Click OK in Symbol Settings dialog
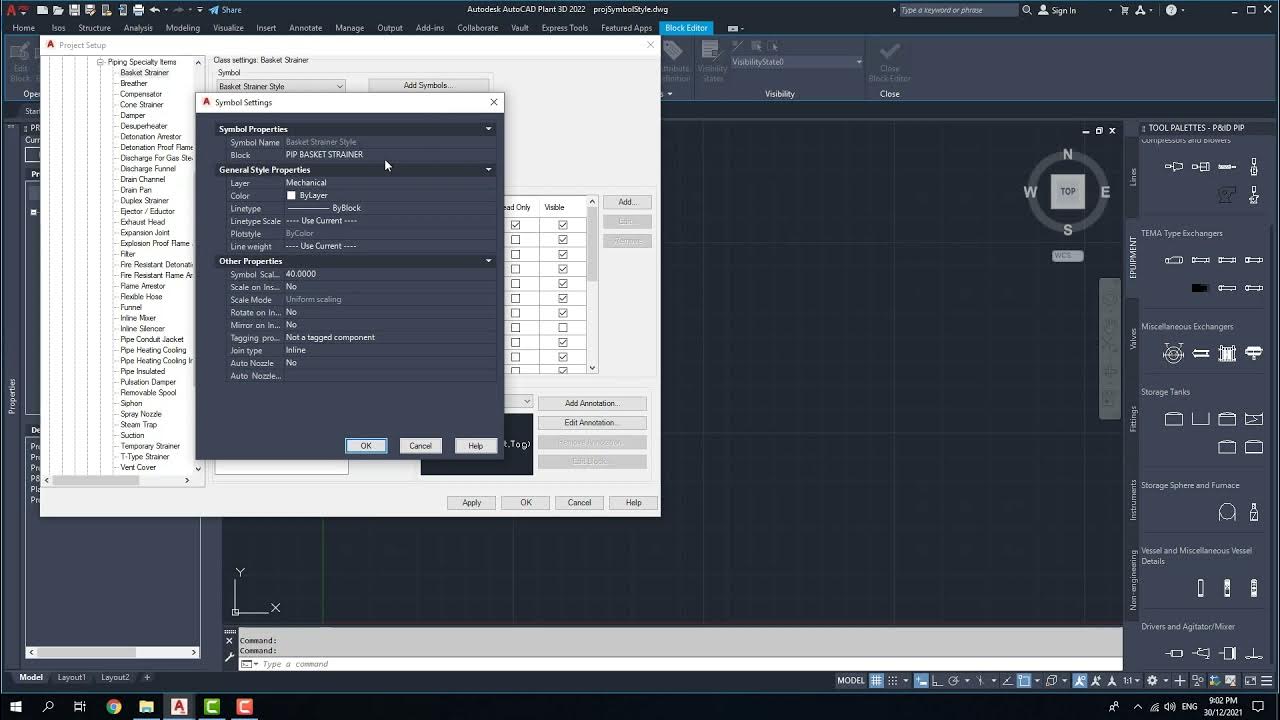 366,446
